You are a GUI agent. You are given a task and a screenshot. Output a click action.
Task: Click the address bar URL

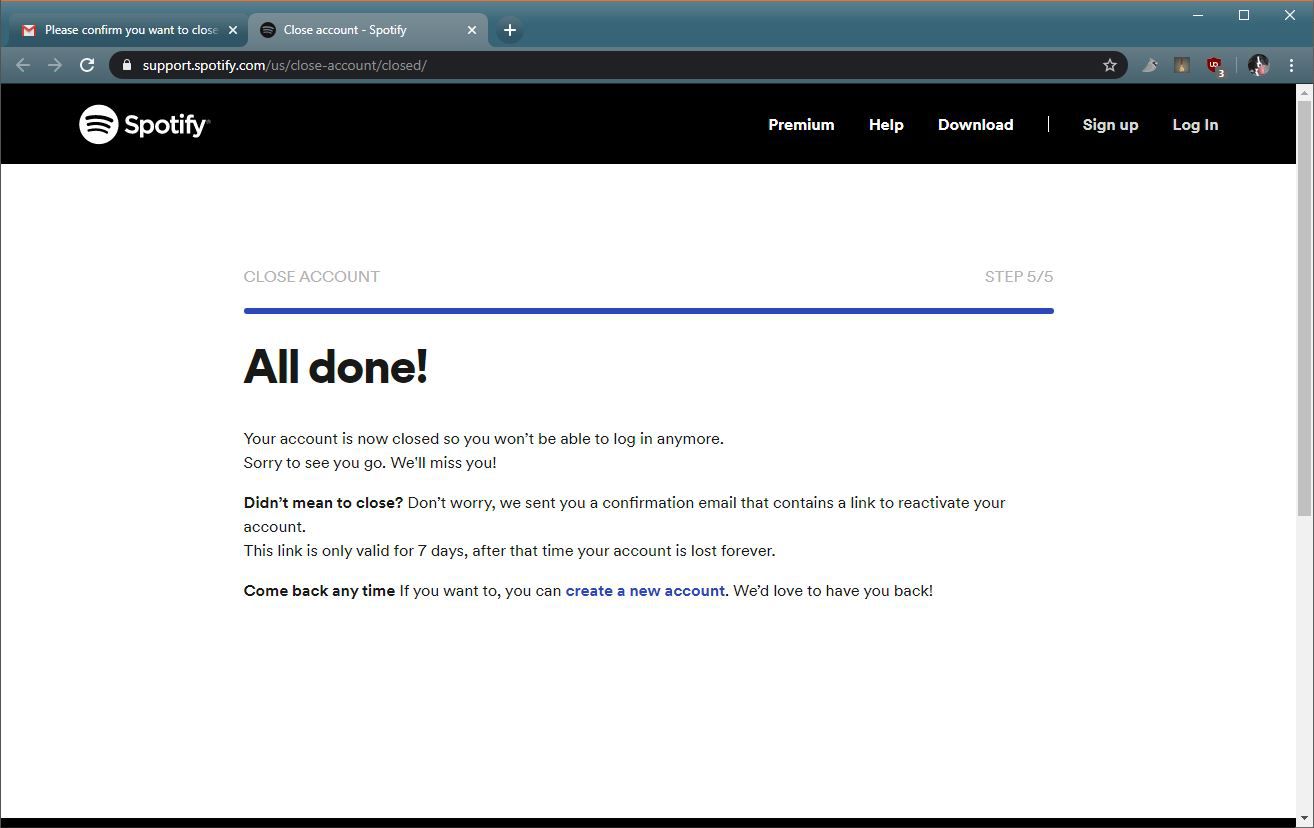(x=284, y=65)
